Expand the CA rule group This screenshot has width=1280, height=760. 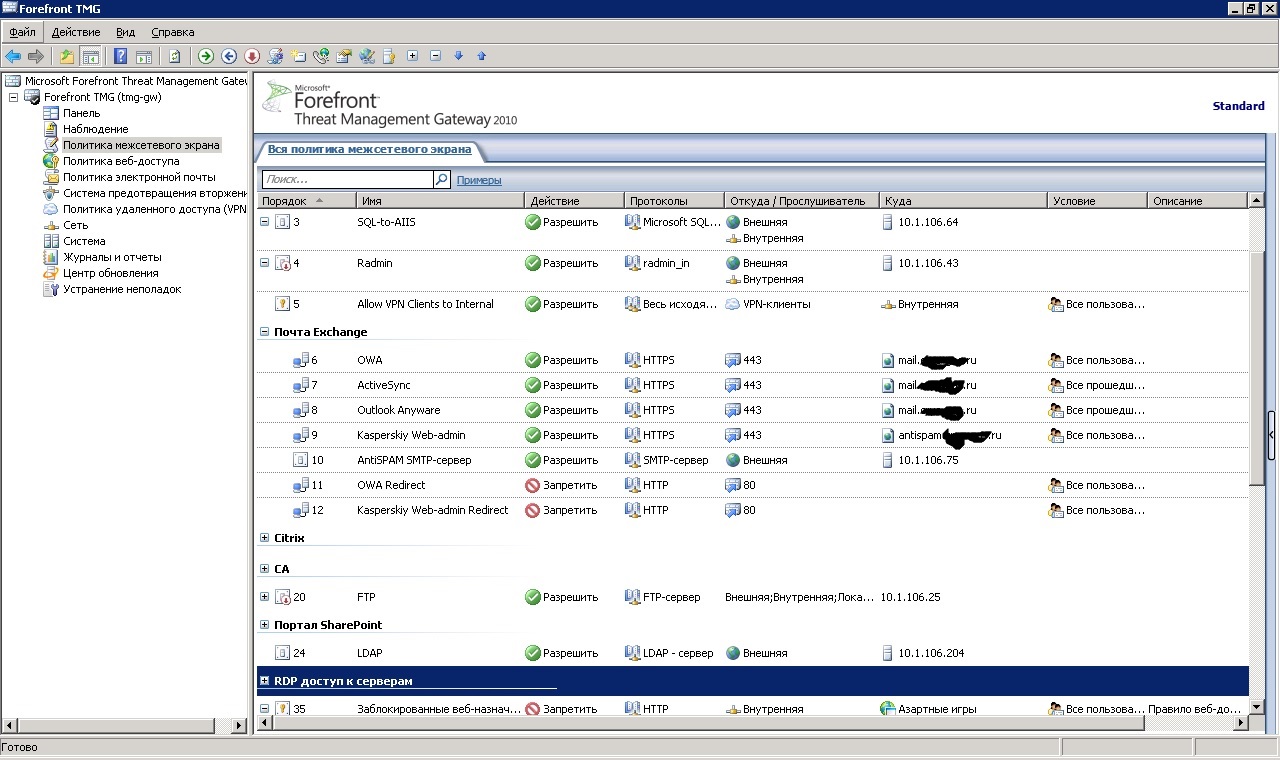(x=265, y=569)
